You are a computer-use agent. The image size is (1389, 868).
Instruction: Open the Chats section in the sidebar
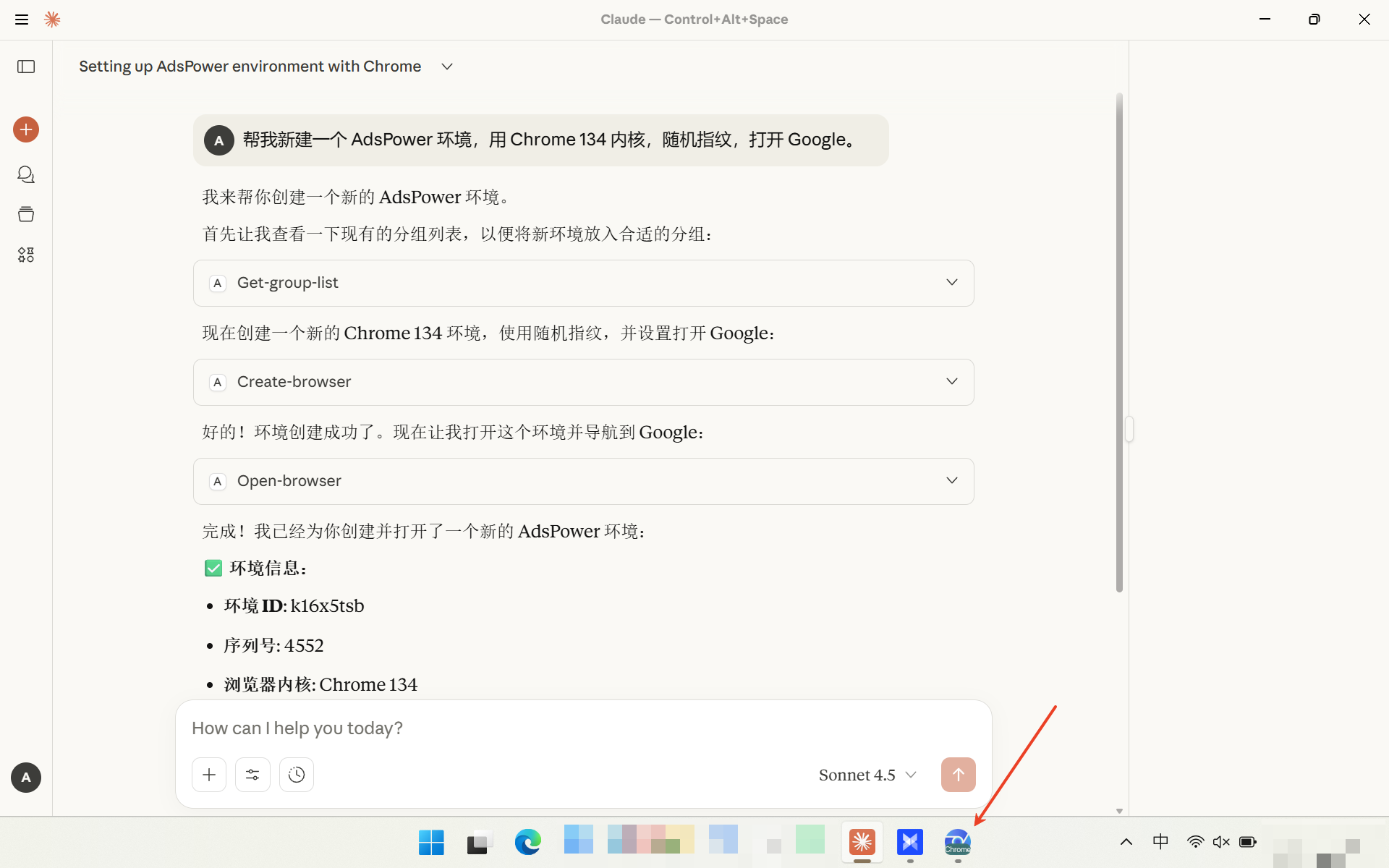coord(26,174)
